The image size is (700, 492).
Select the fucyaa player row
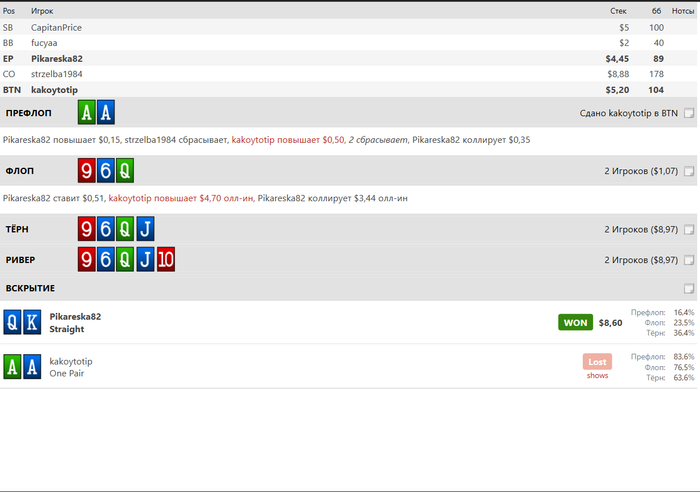click(x=348, y=43)
